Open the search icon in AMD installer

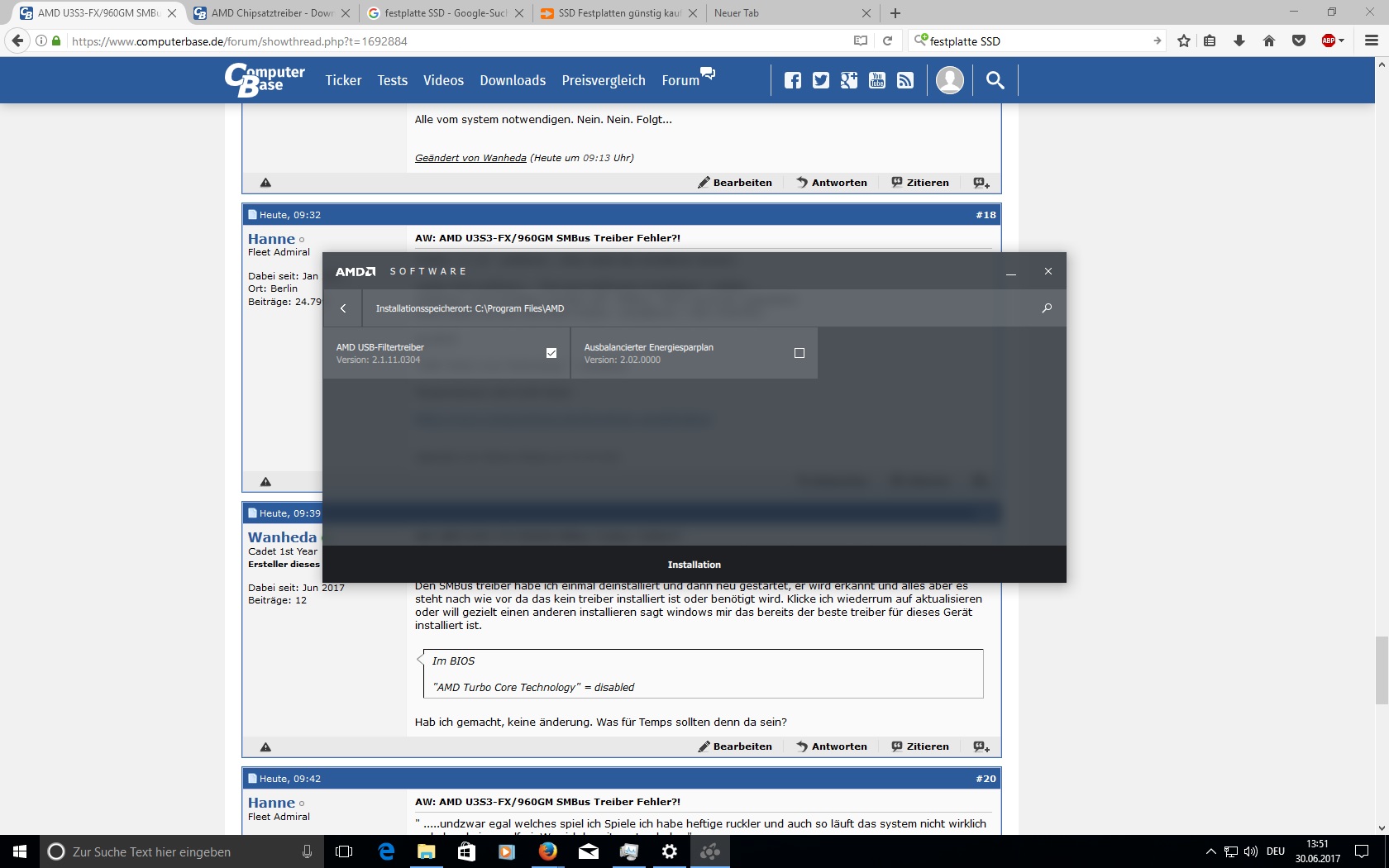click(x=1047, y=308)
